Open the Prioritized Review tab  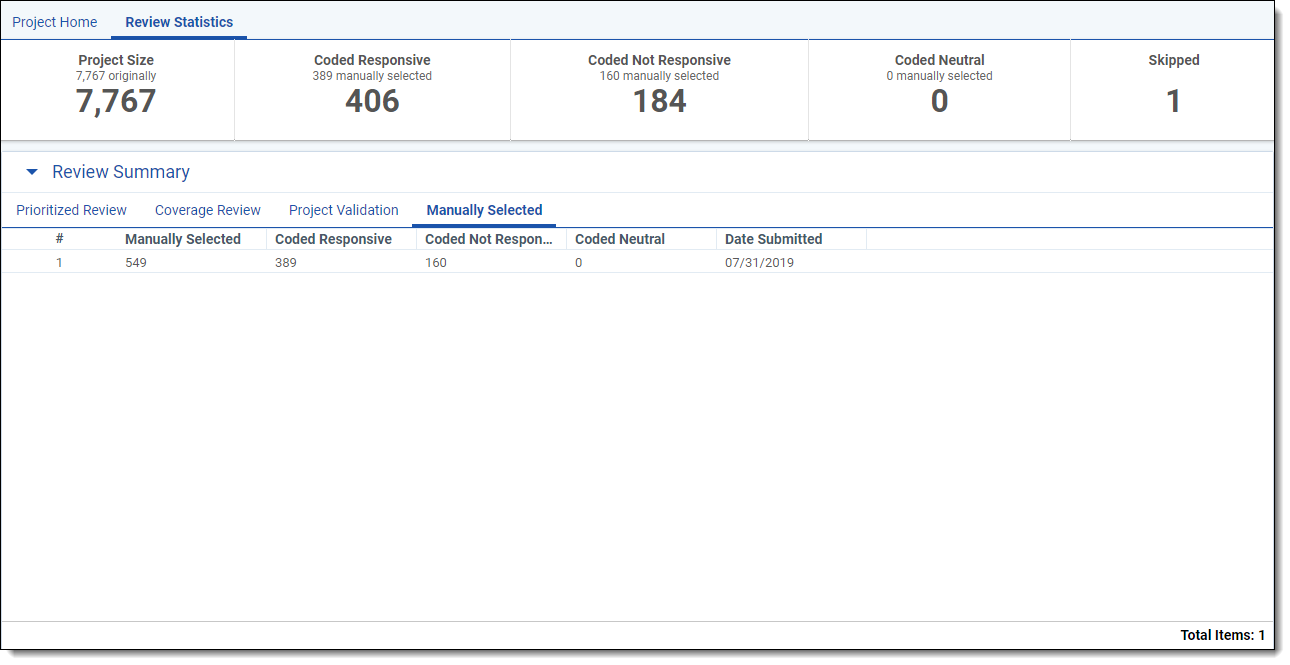71,210
